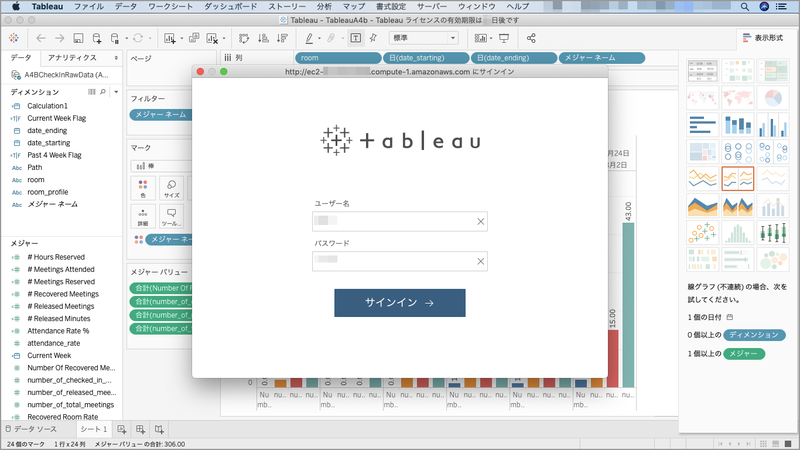Click the redo forward arrow in toolbar
Viewport: 800px width, 450px height.
(x=60, y=38)
